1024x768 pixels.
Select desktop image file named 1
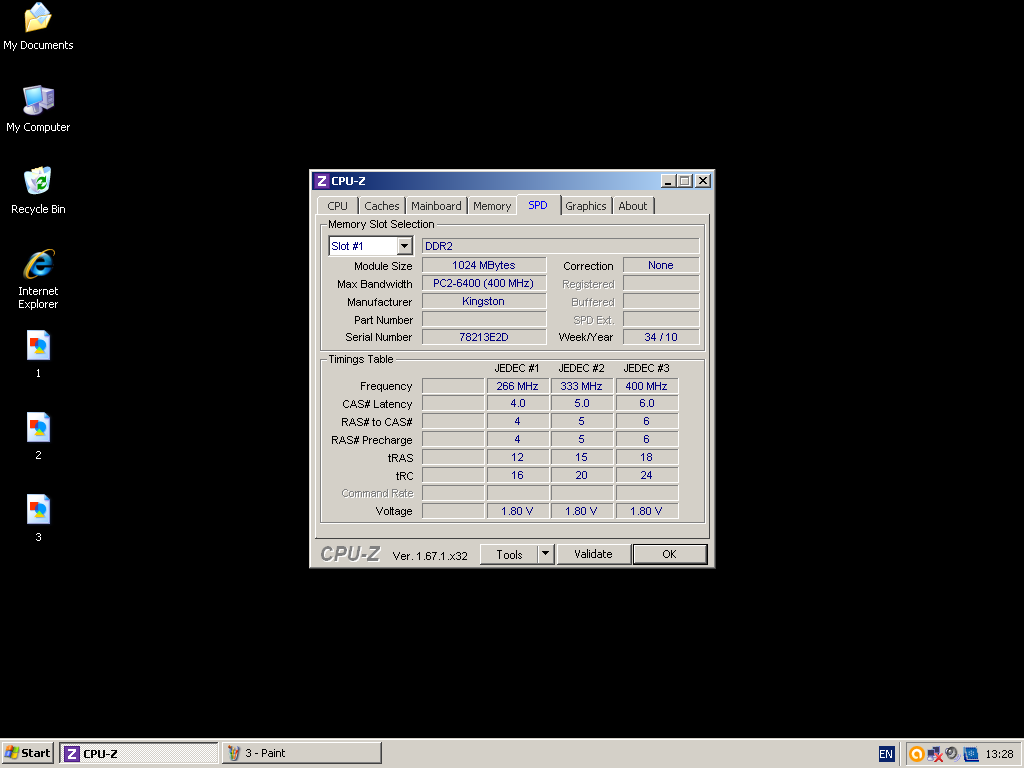38,355
